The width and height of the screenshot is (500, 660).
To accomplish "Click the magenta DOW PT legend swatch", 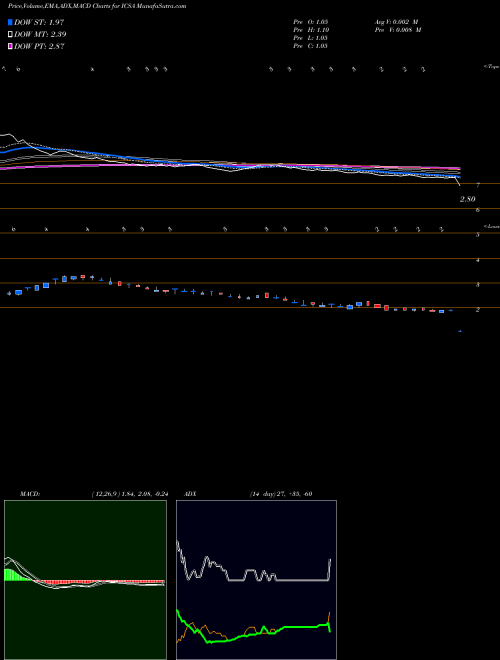I will pos(10,47).
